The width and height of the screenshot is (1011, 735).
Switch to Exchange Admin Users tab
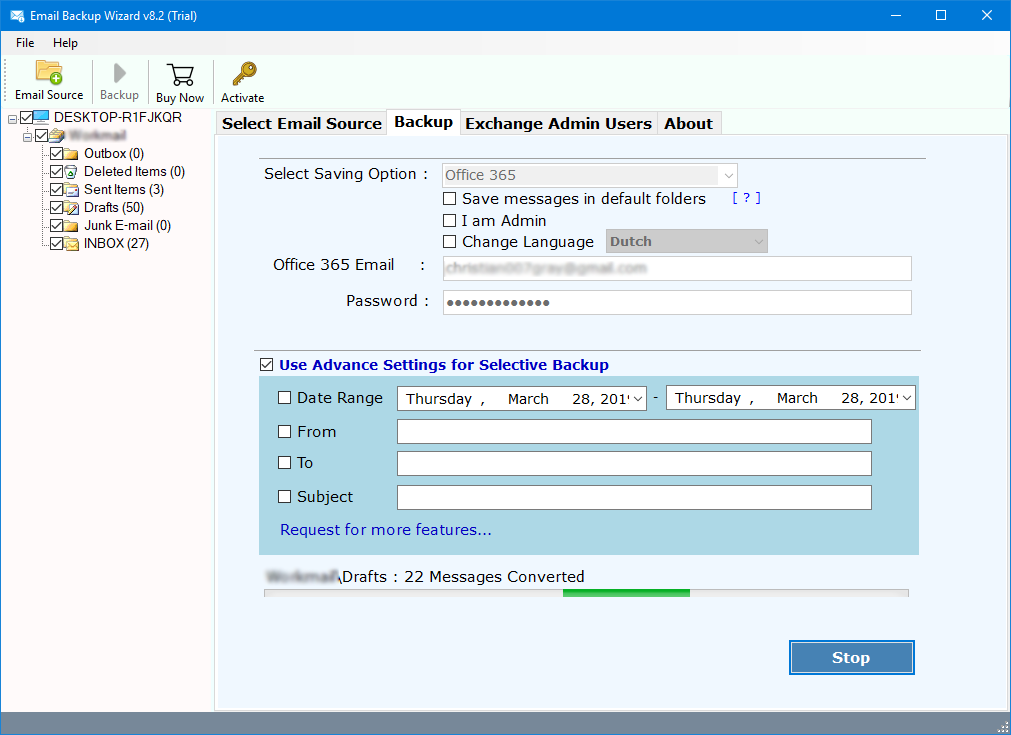(558, 124)
